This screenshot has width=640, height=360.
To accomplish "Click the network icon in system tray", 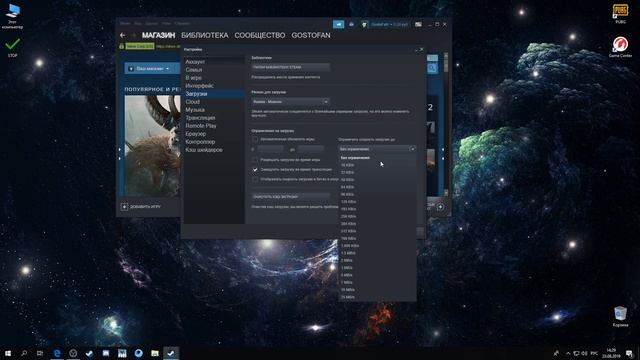I will [576, 353].
